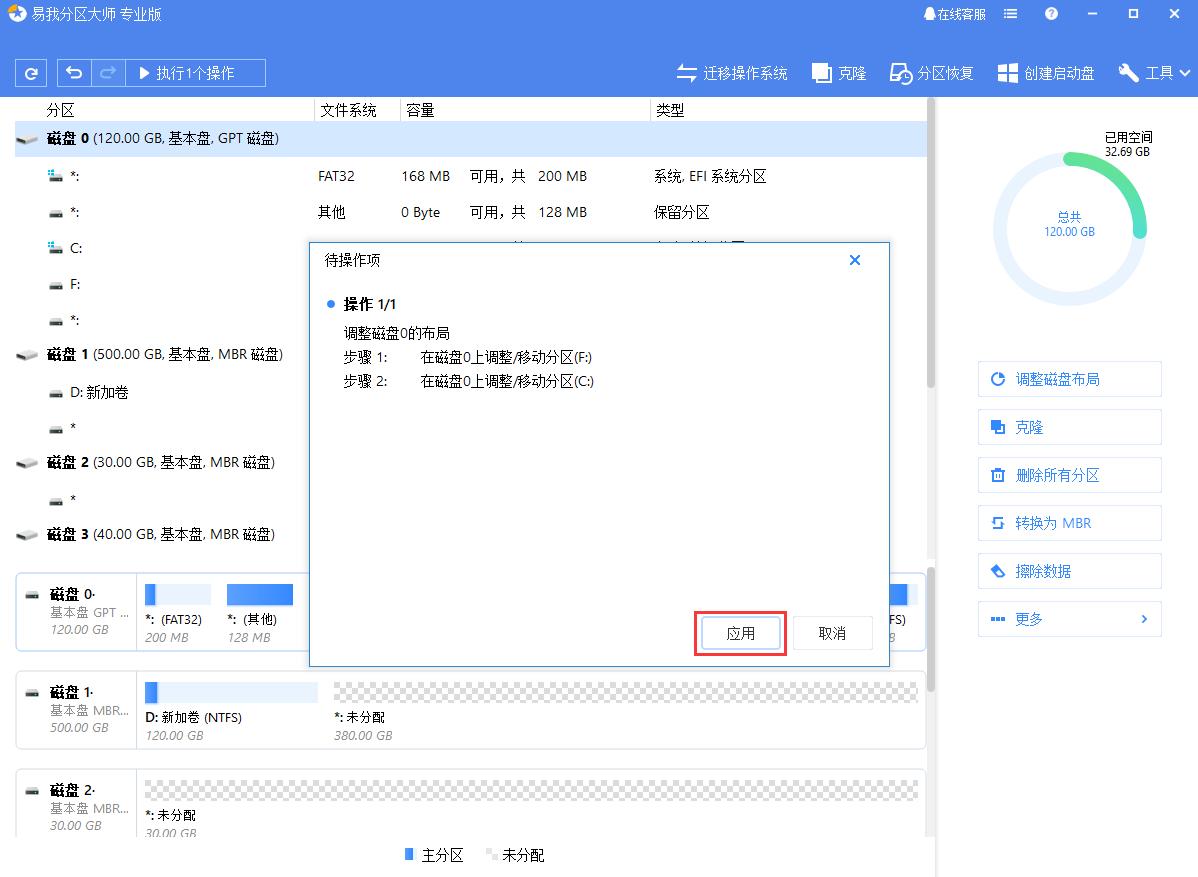
Task: Click the help question mark icon
Action: coord(1049,13)
